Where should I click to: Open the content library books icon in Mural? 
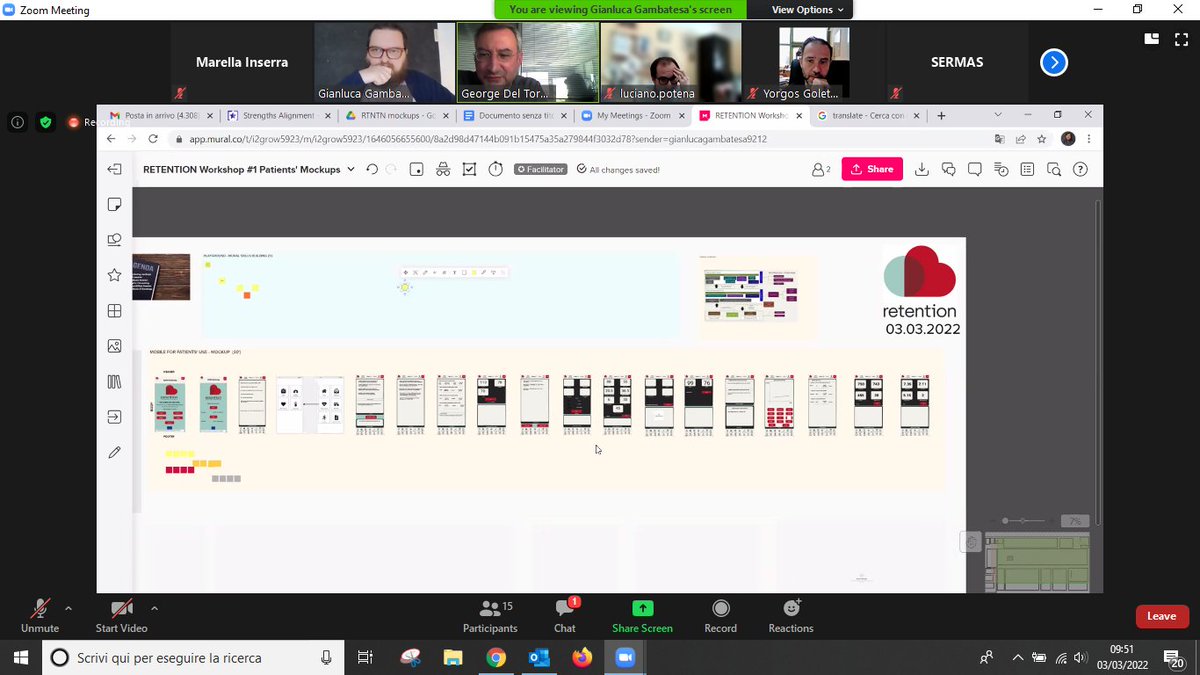coord(114,381)
